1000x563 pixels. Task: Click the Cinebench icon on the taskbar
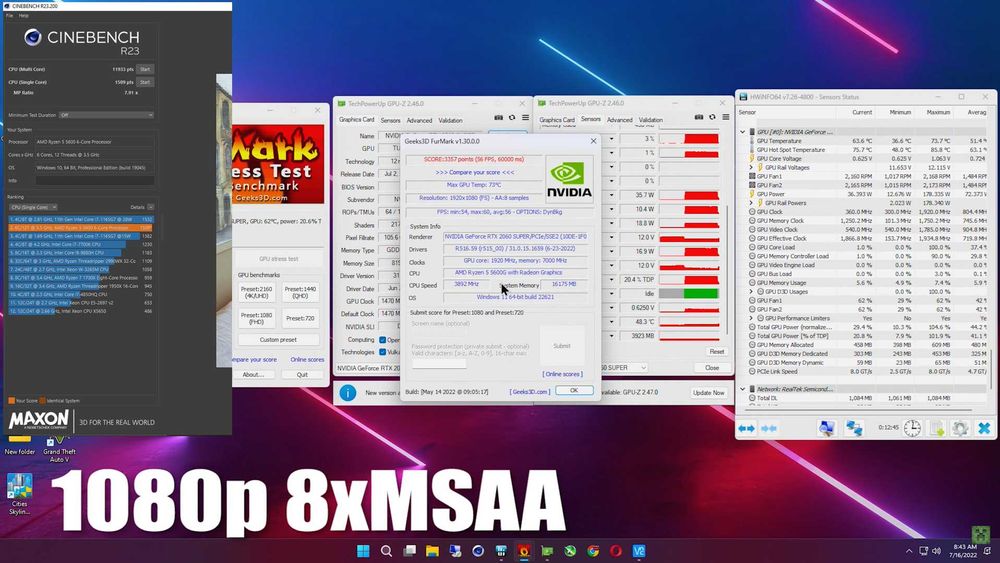coord(478,551)
